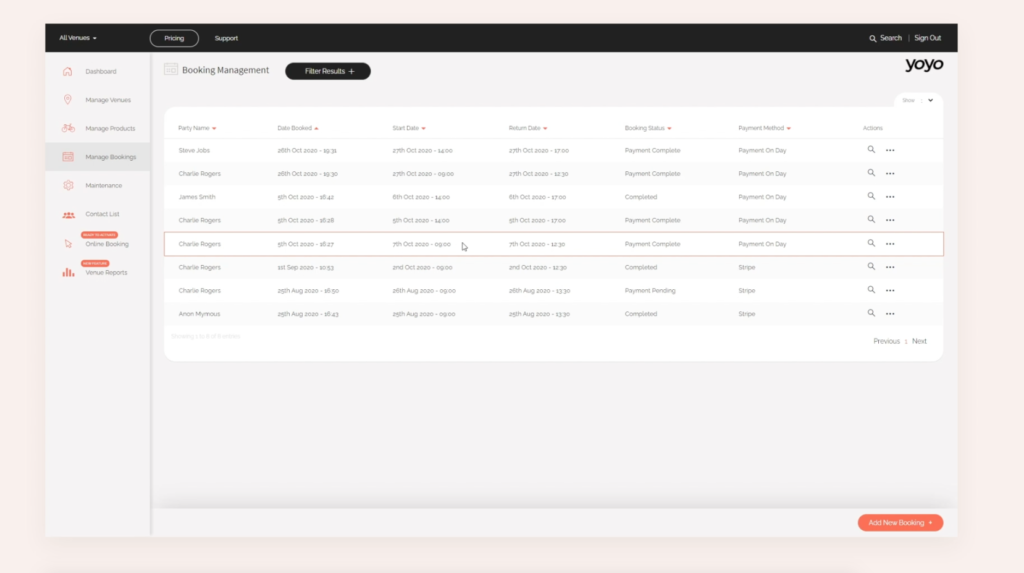
Task: Click the search icon in top bar
Action: pos(874,38)
